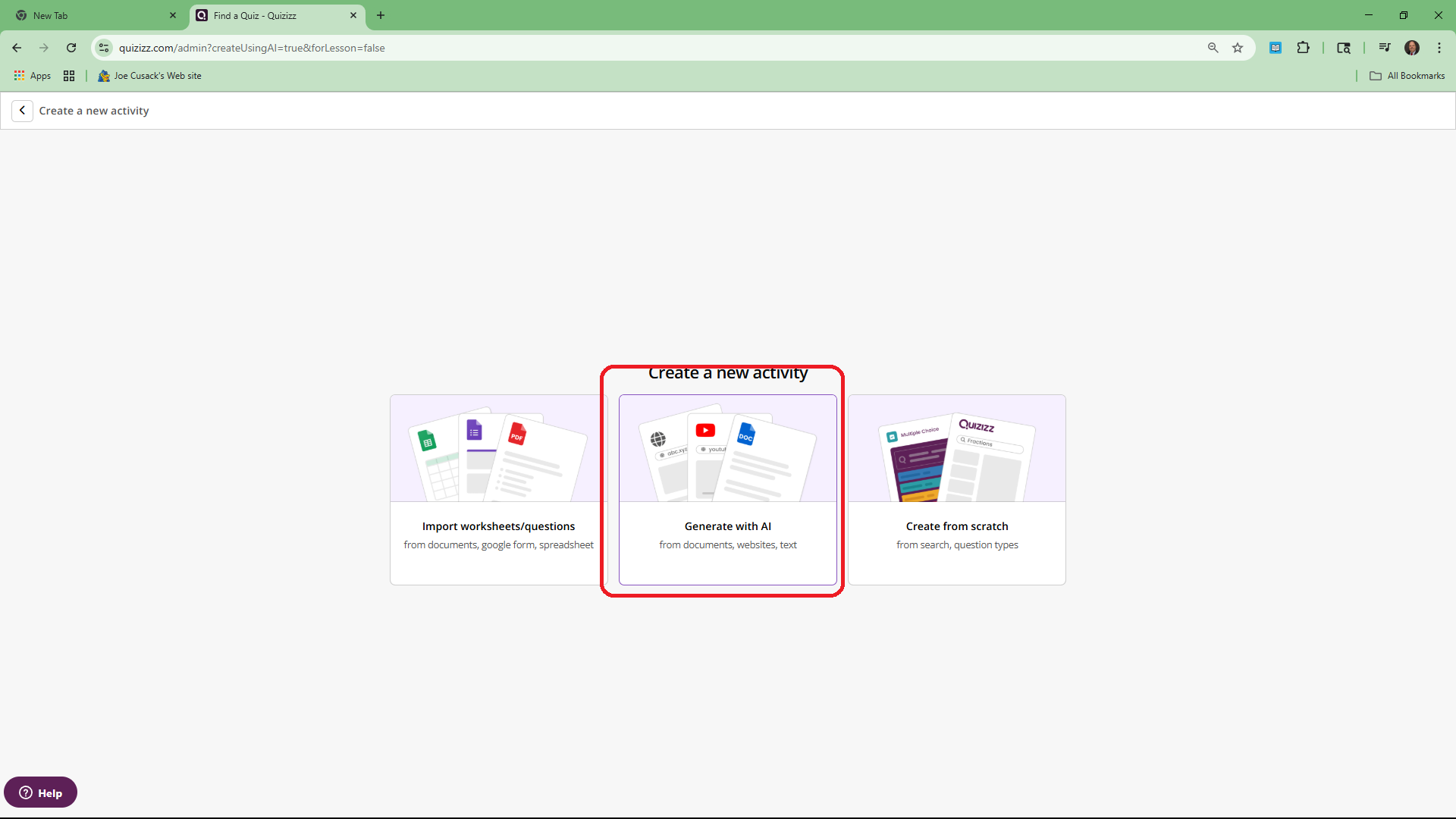Open the Apps bookmarks shortcut
The width and height of the screenshot is (1456, 819).
pos(32,76)
